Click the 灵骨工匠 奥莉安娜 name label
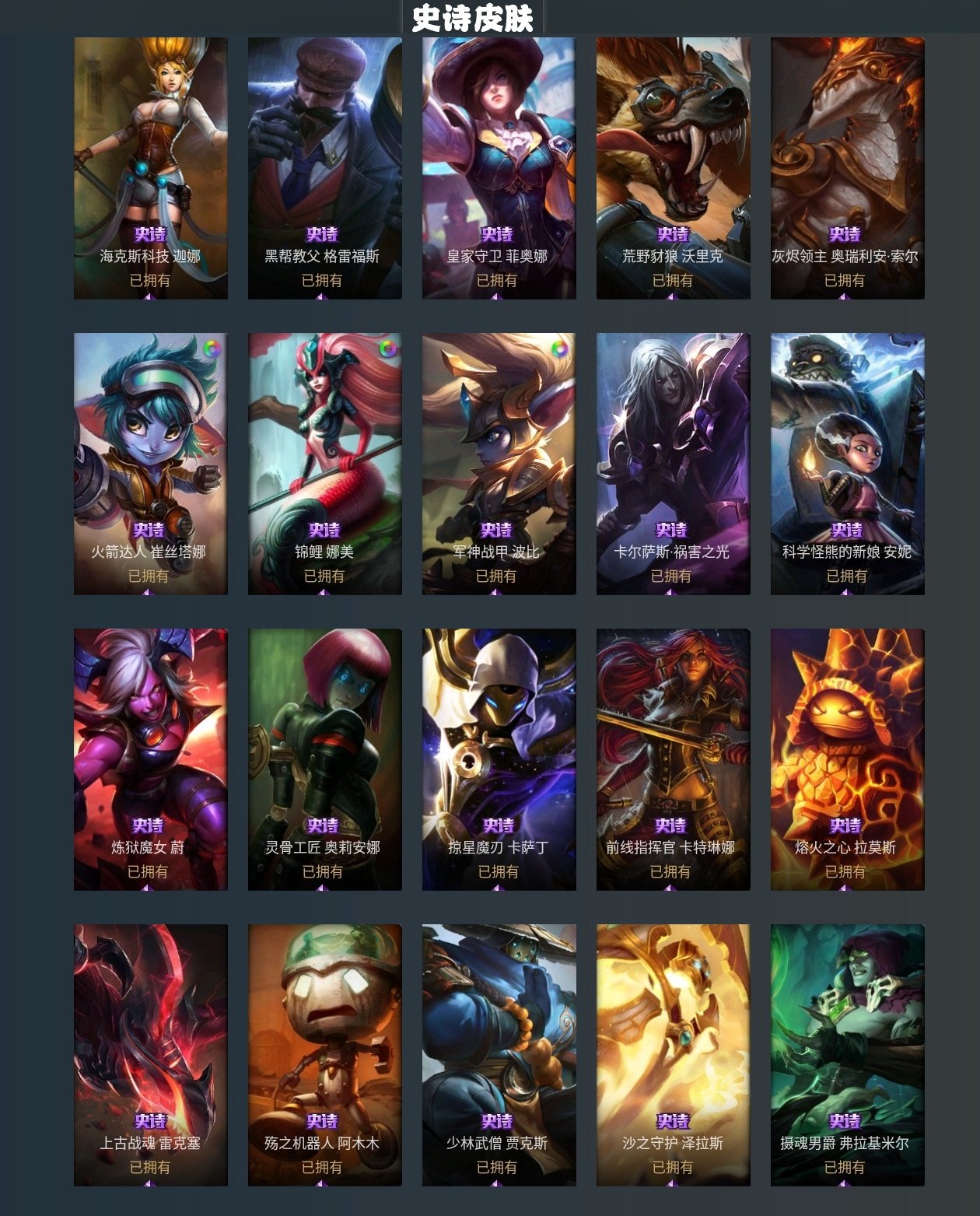This screenshot has width=980, height=1216. point(323,847)
